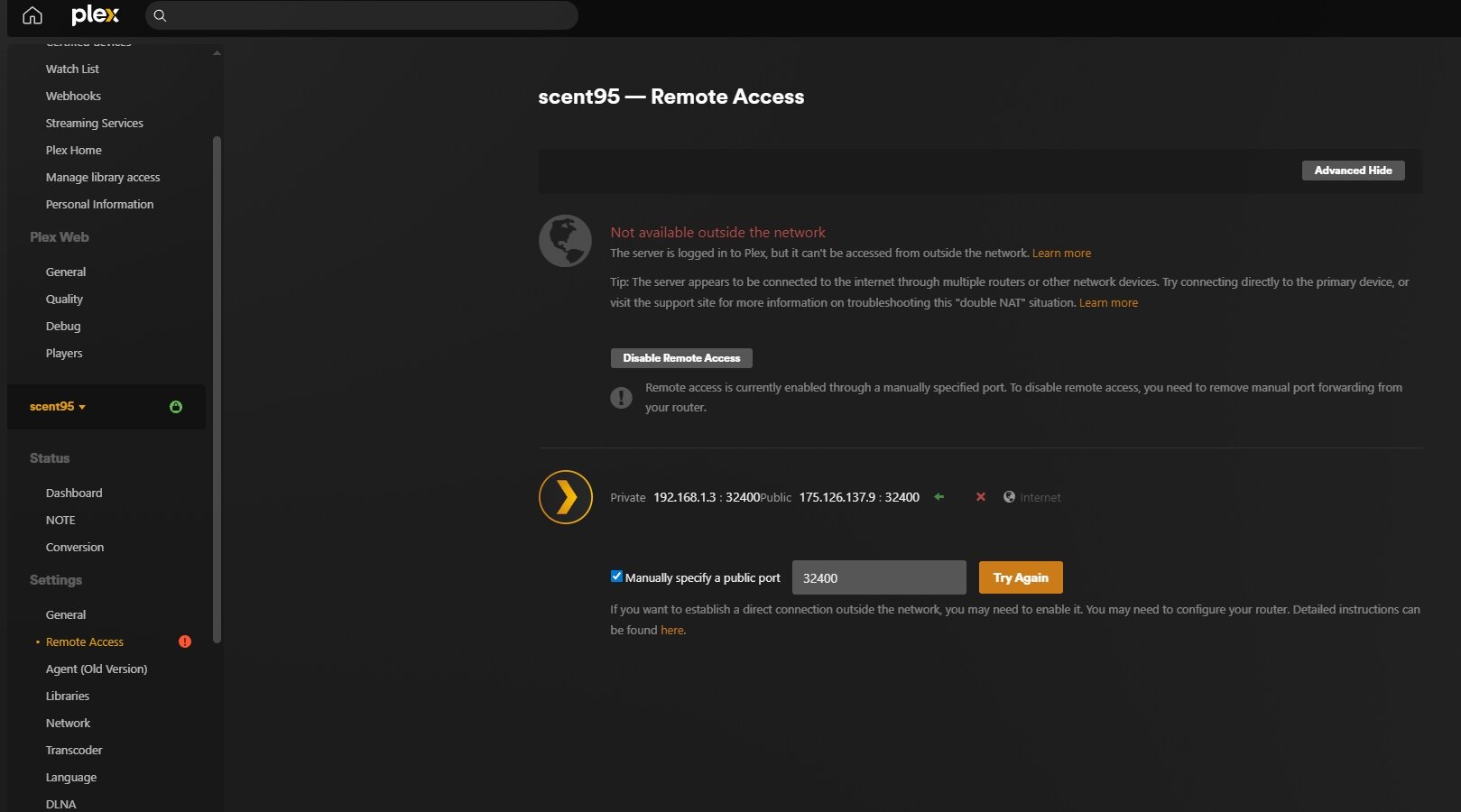
Task: Open DLNA settings
Action: [61, 804]
